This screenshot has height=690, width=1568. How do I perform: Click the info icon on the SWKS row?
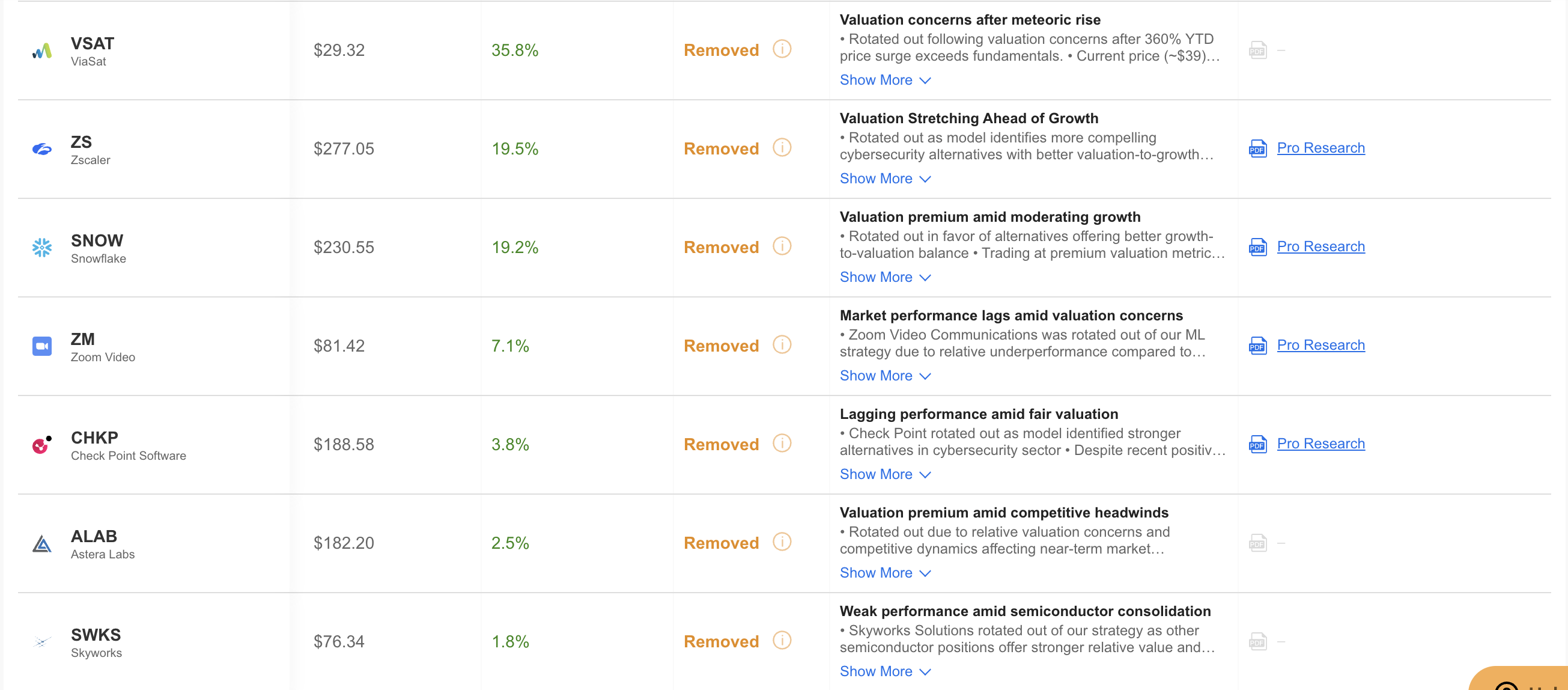[x=782, y=641]
